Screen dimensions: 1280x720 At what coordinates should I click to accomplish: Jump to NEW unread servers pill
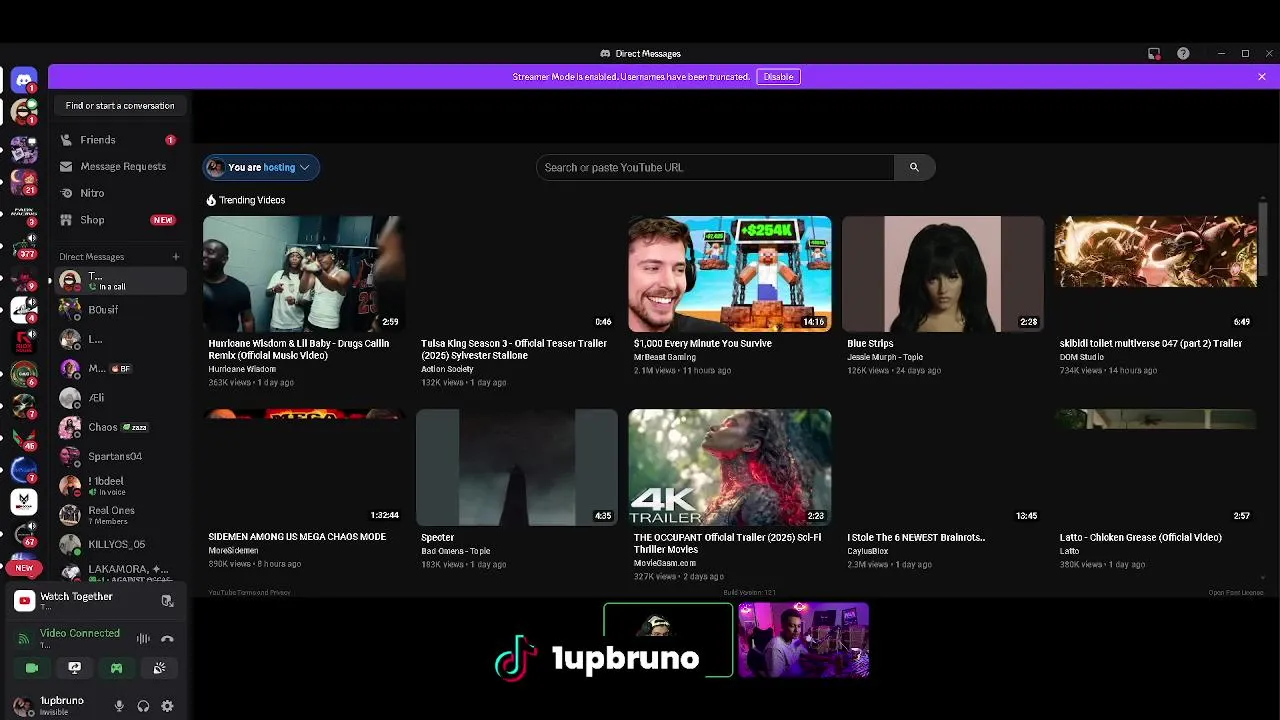click(x=24, y=568)
